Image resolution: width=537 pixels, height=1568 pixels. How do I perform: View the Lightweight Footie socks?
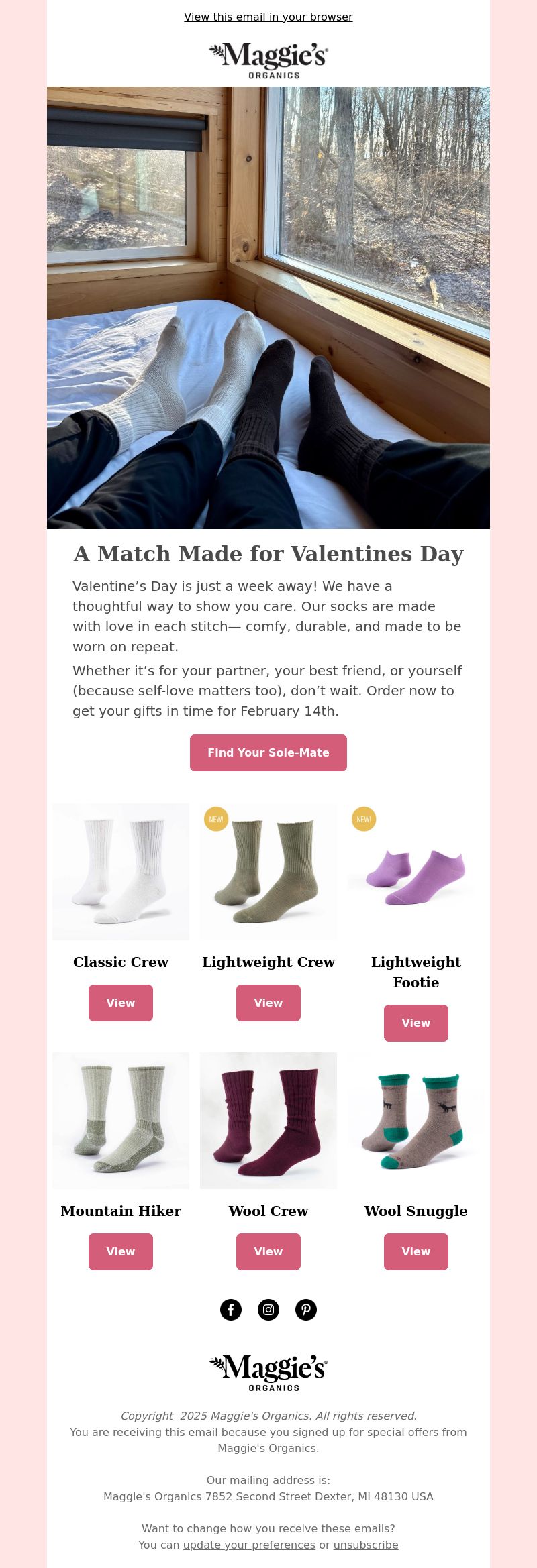[x=416, y=1023]
